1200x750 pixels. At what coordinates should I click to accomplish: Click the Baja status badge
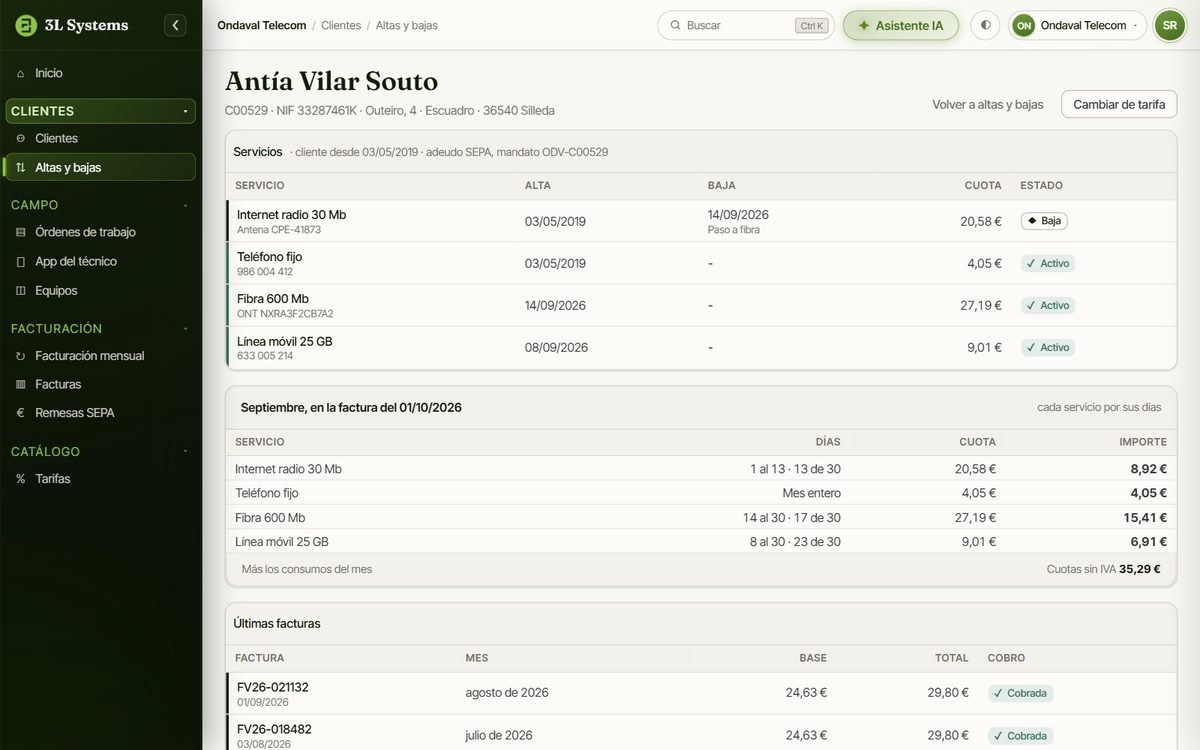click(x=1044, y=221)
